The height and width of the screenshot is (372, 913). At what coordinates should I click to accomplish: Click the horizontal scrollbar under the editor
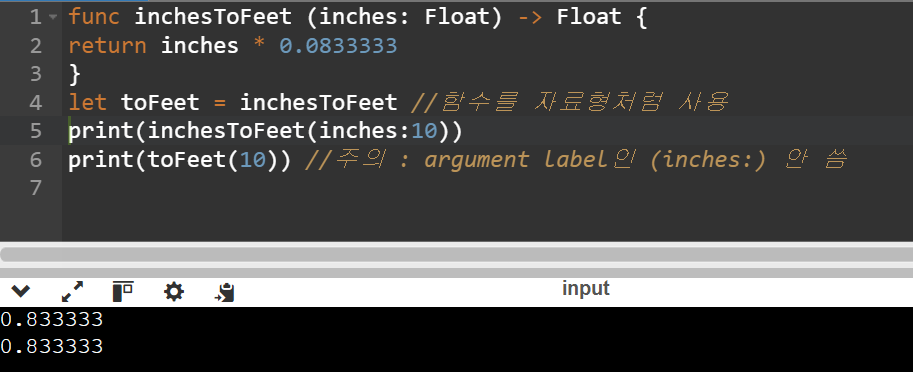click(456, 255)
